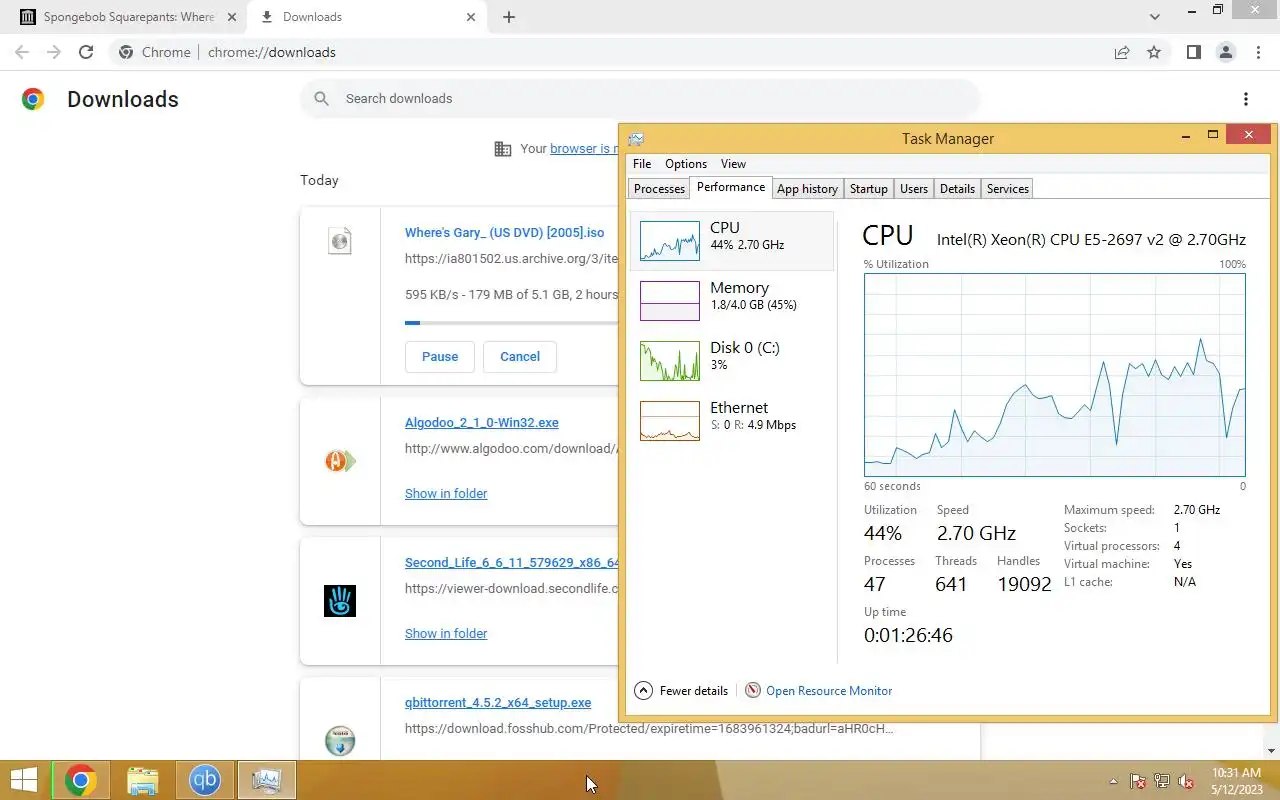Click Task Manager taskbar icon
The width and height of the screenshot is (1280, 800).
click(266, 780)
